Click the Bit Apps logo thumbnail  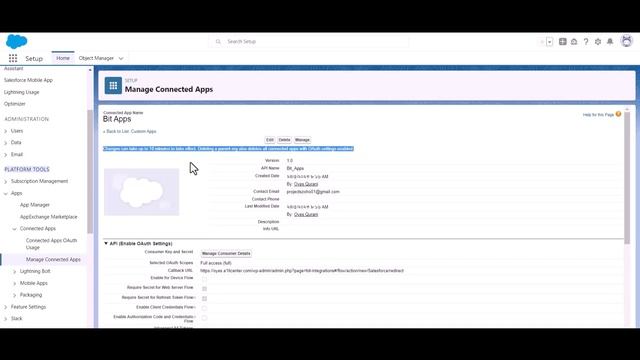click(x=141, y=192)
